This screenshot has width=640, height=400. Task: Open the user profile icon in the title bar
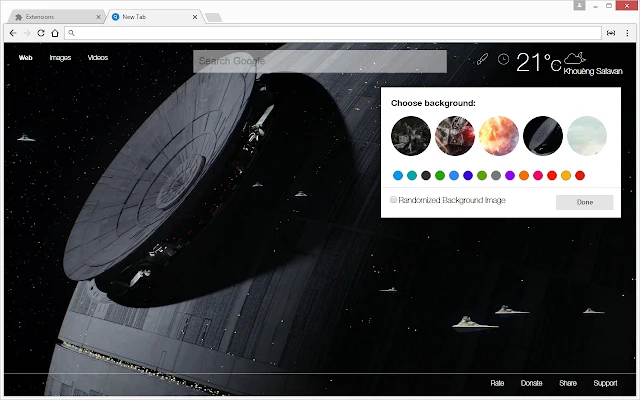pos(579,5)
